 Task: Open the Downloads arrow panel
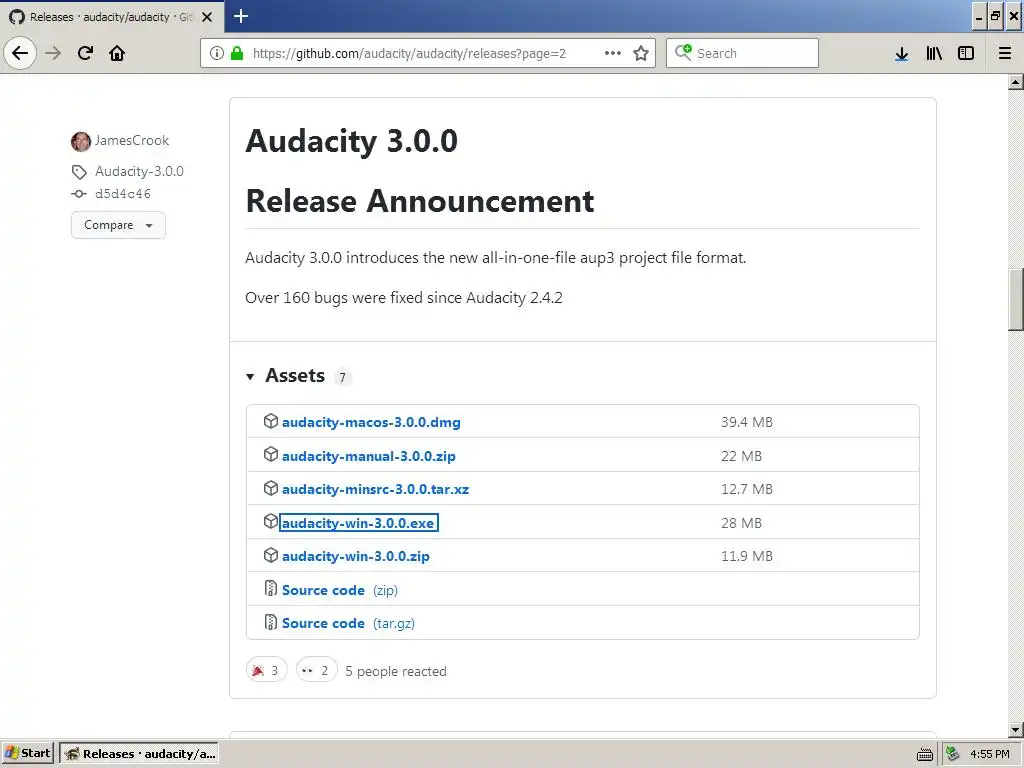tap(902, 54)
